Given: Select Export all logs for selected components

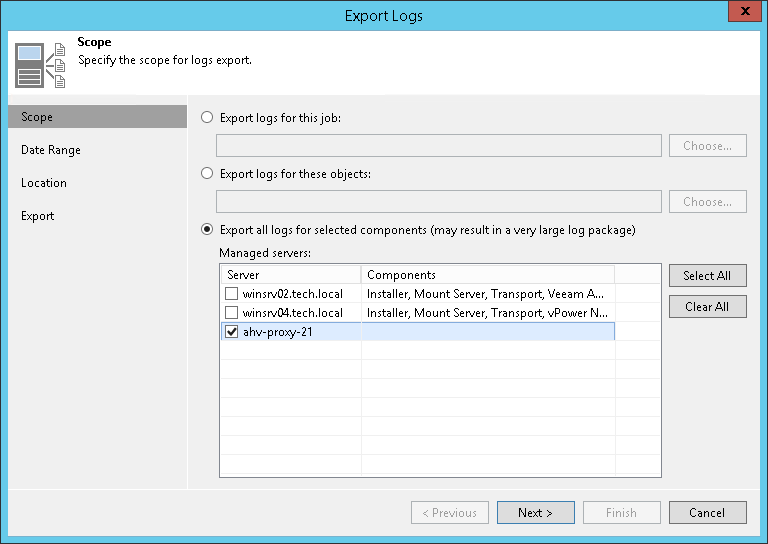Looking at the screenshot, I should click(x=208, y=230).
